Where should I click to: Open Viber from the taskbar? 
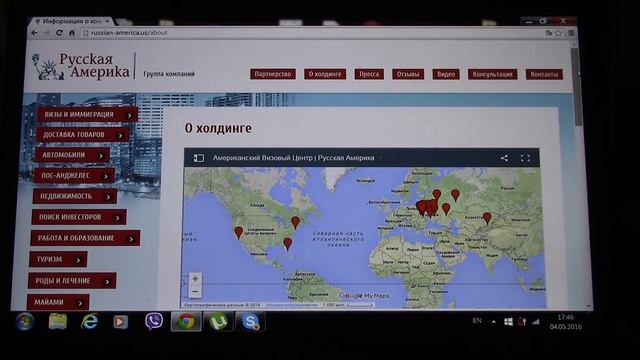pos(153,322)
